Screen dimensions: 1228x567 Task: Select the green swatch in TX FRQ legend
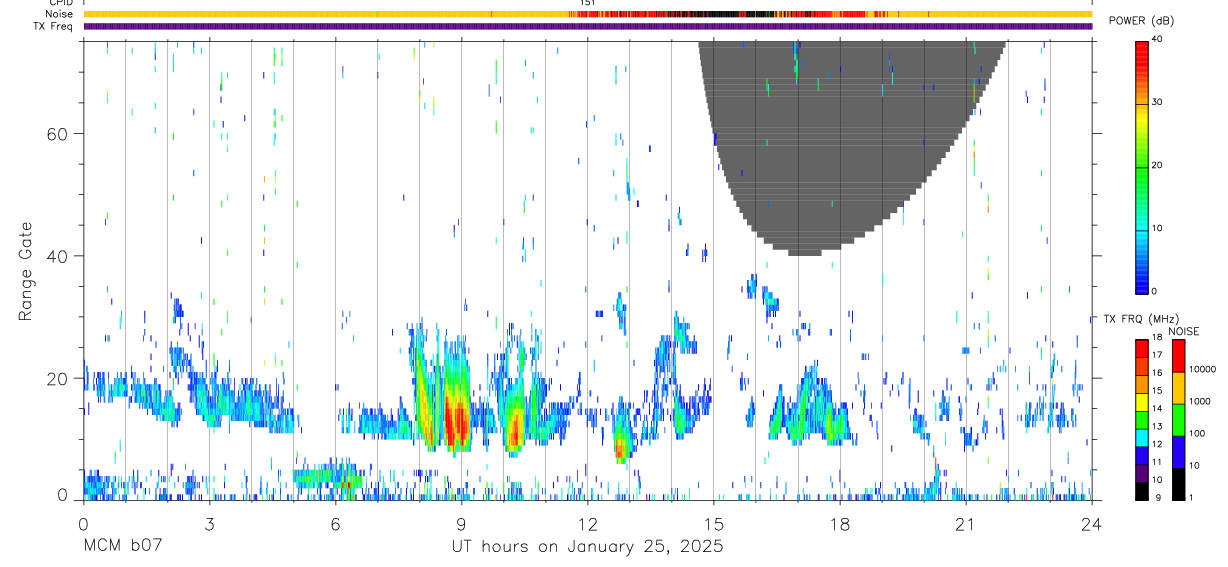1142,420
